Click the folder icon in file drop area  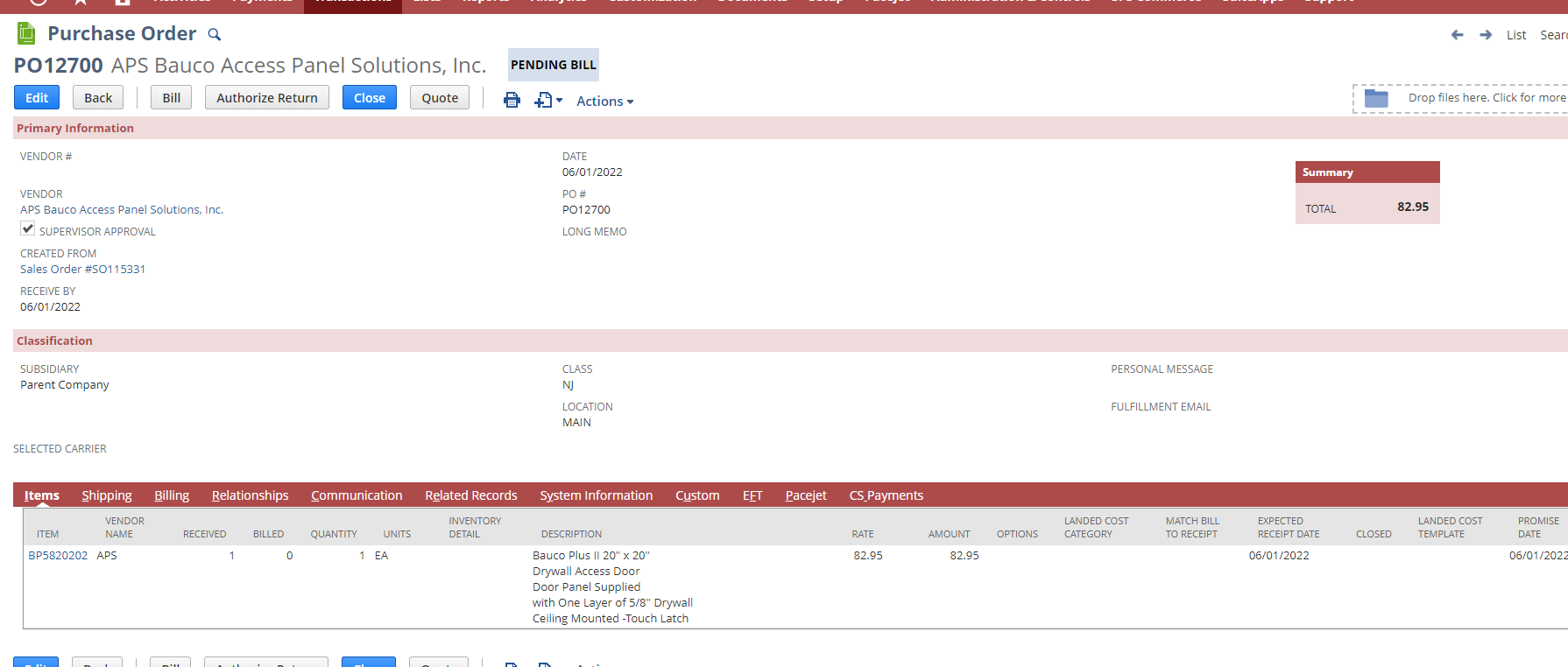click(x=1376, y=98)
